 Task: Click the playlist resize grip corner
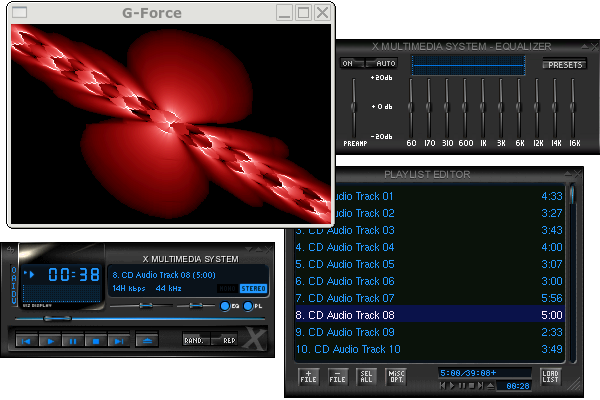point(574,385)
